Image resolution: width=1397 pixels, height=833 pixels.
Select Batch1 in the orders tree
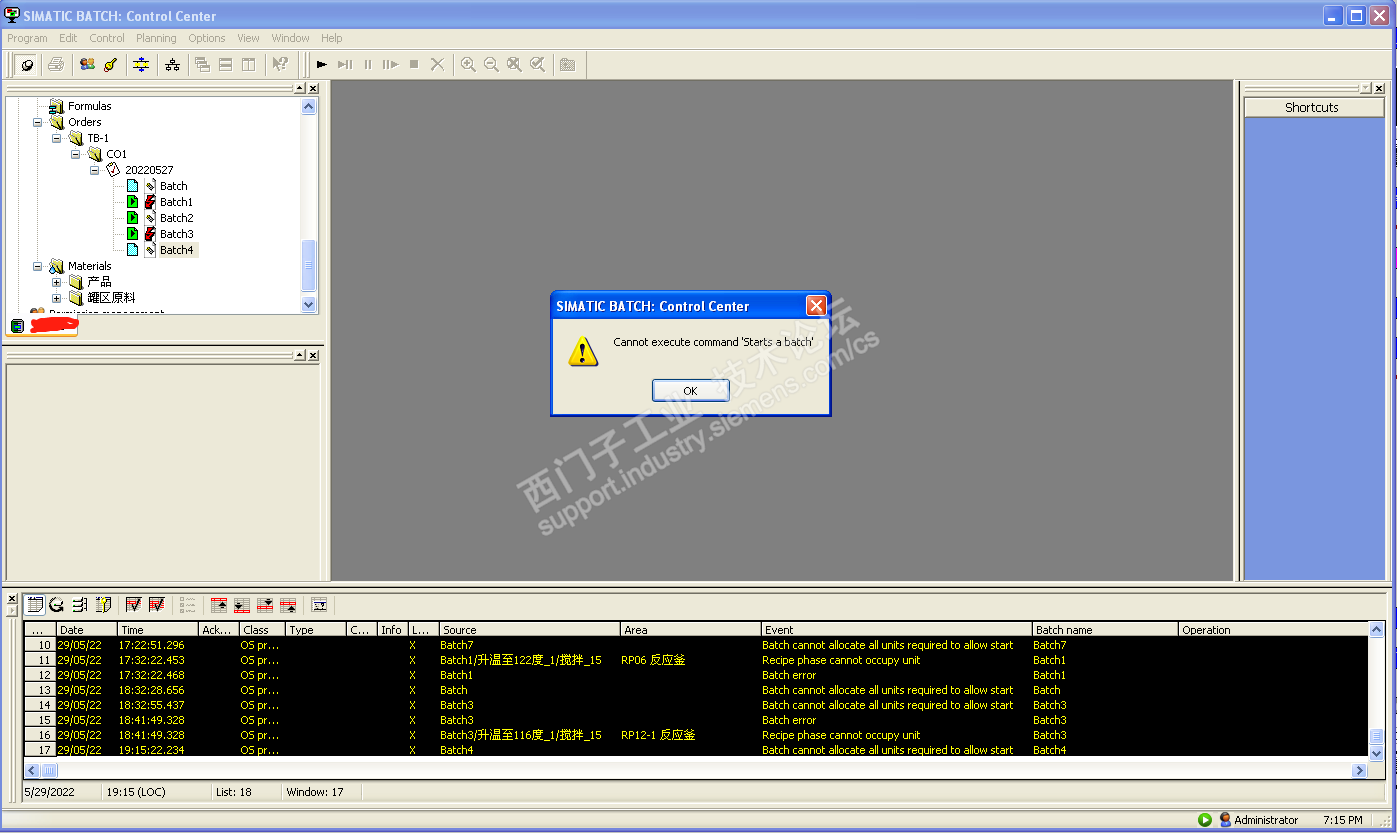[176, 202]
